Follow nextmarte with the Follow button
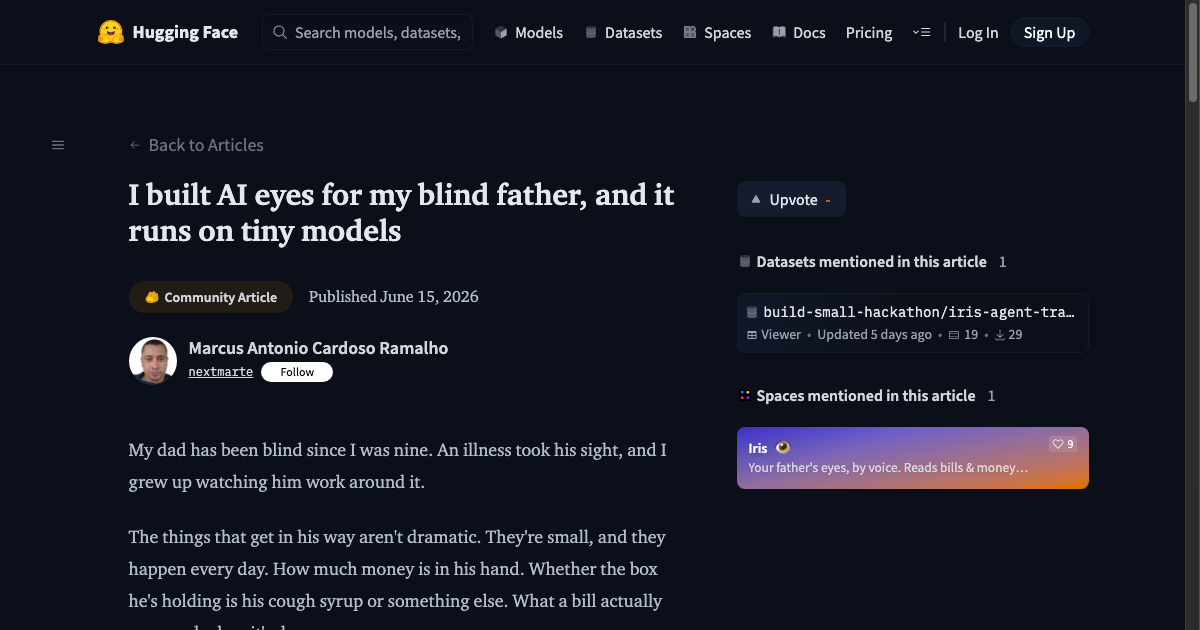Viewport: 1200px width, 630px height. coord(297,372)
